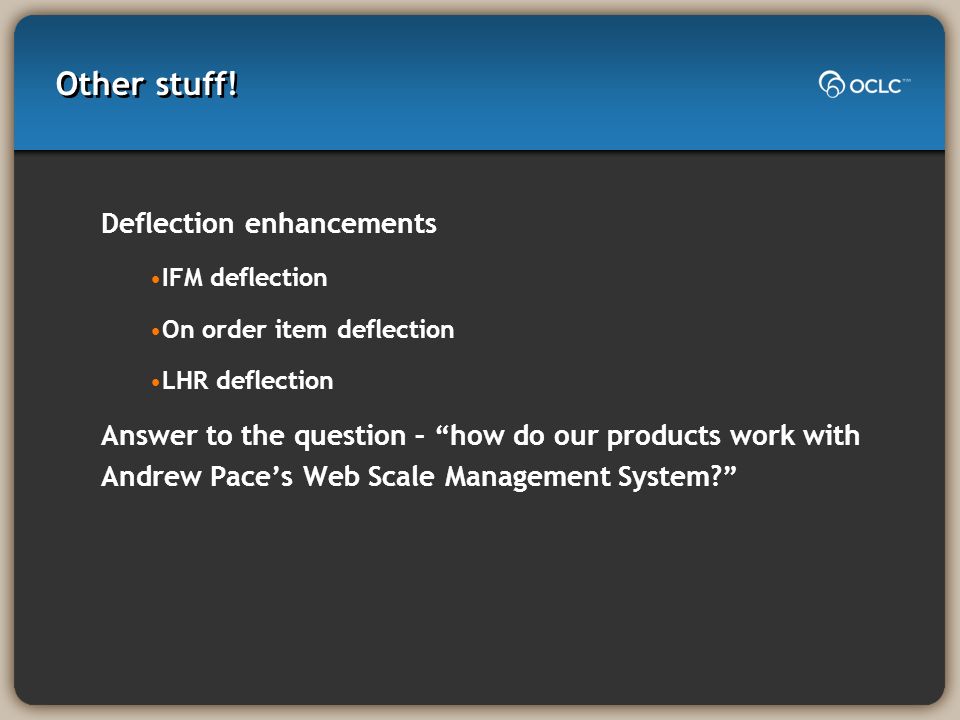Select the 'IFM deflection' bullet text
This screenshot has height=720, width=960.
(244, 277)
